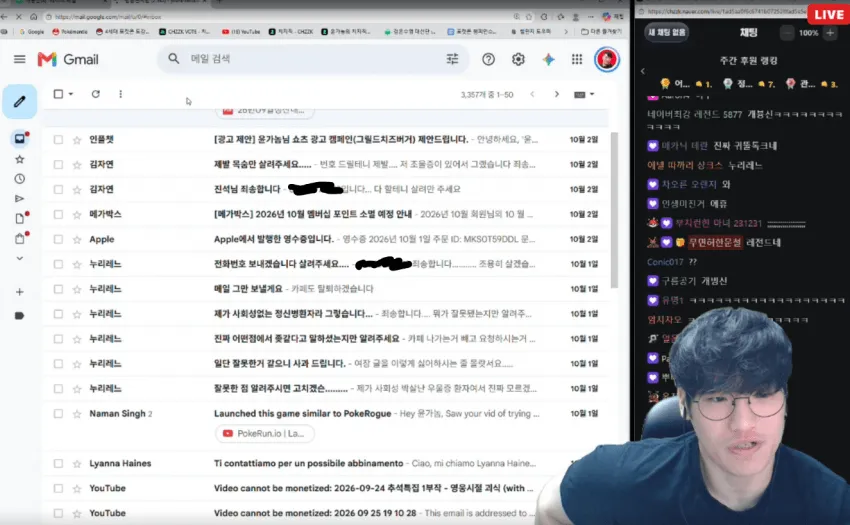
Task: Open the input tools keyboard dropdown
Action: tap(584, 94)
